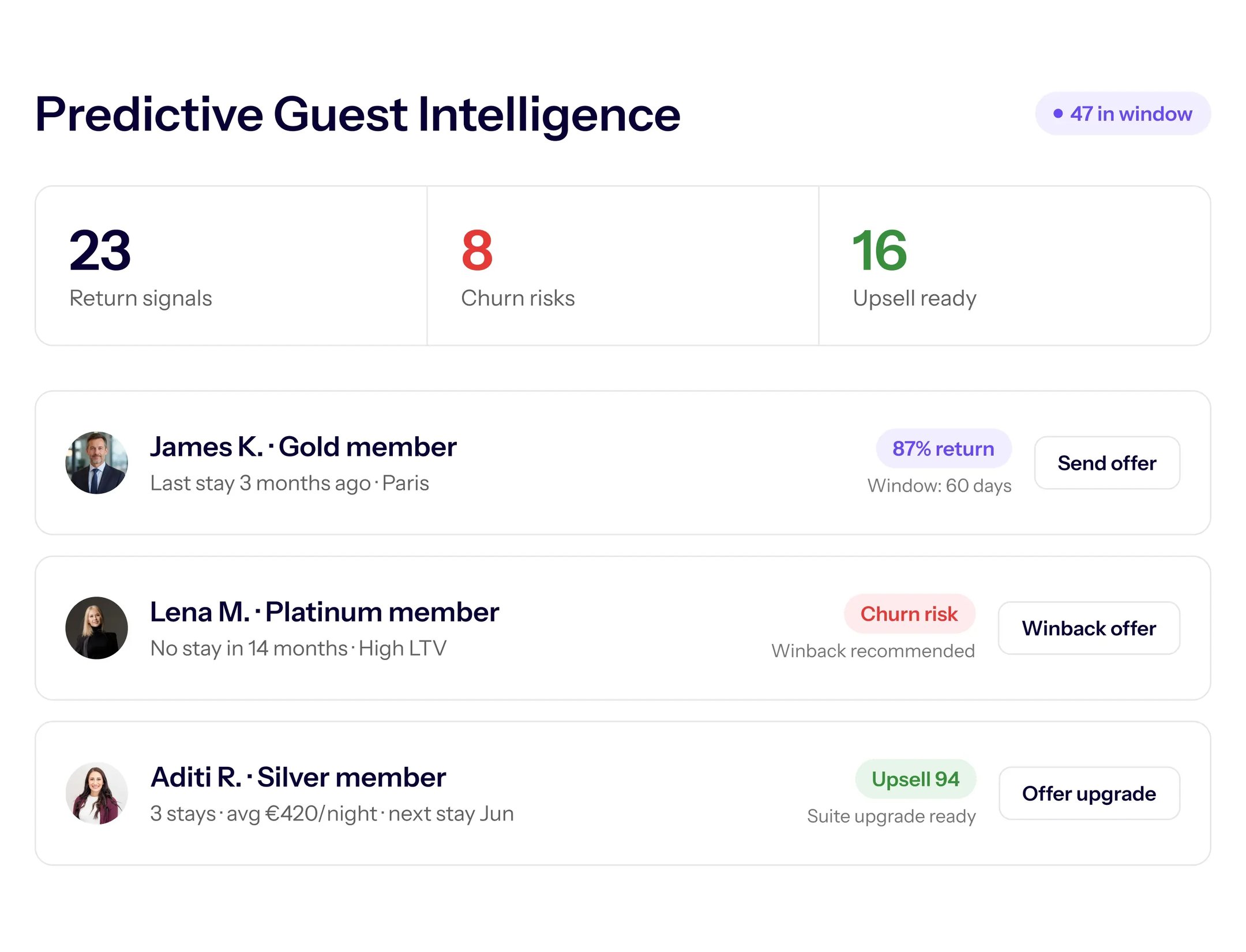
Task: Click the Return signals label
Action: coord(141,298)
